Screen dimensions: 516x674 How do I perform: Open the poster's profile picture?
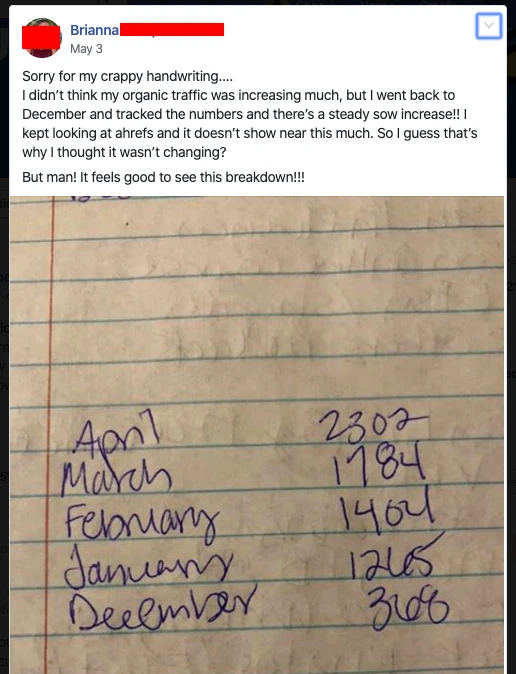(41, 38)
